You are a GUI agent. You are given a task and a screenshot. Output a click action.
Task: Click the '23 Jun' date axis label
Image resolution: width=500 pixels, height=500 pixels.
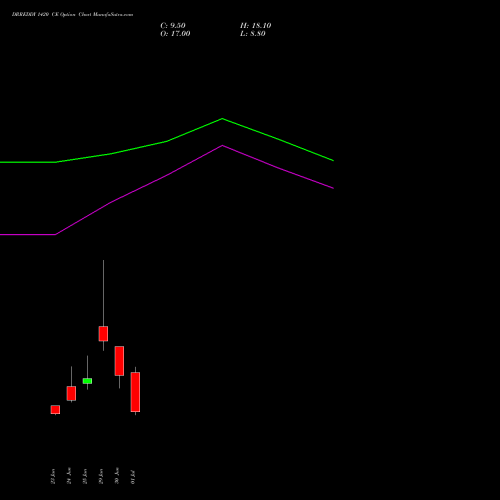point(53,476)
